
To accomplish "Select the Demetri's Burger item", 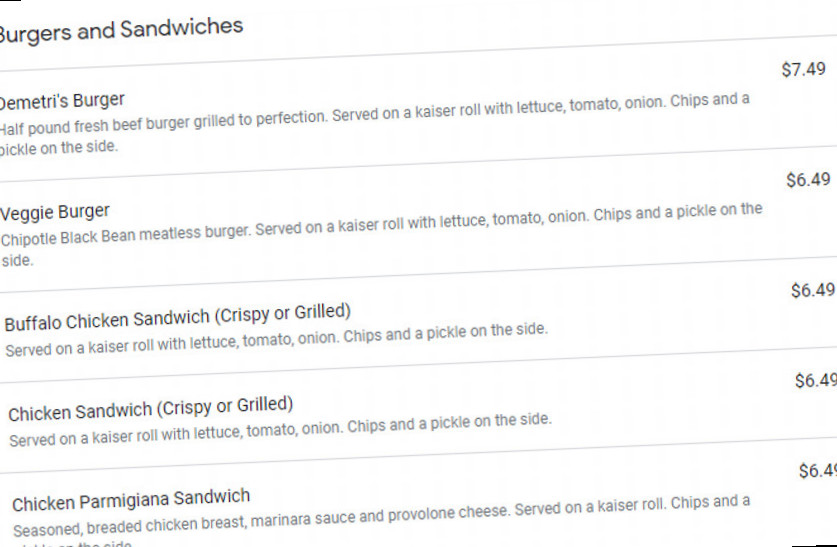I will [x=62, y=100].
